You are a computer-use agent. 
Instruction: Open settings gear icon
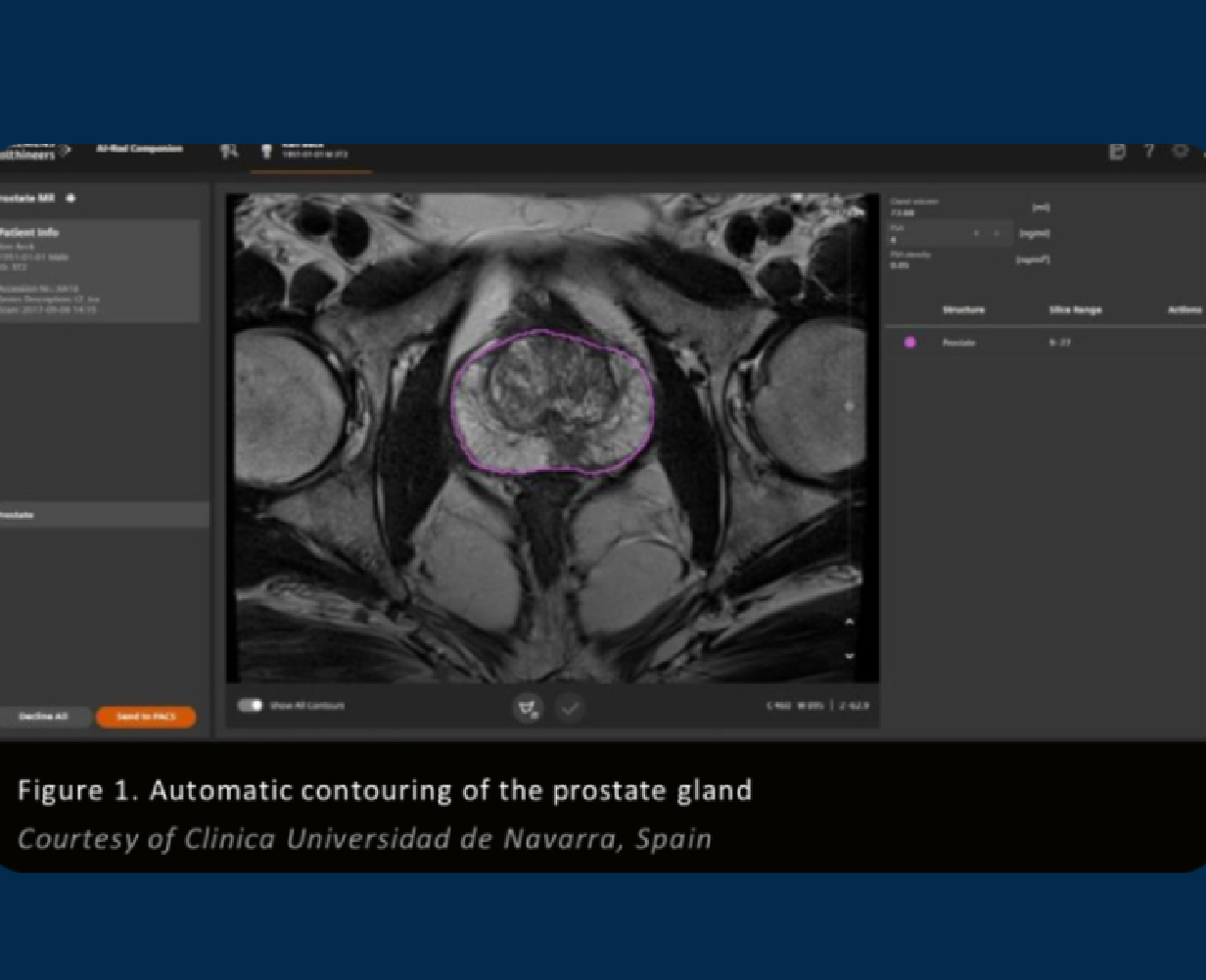(1181, 152)
